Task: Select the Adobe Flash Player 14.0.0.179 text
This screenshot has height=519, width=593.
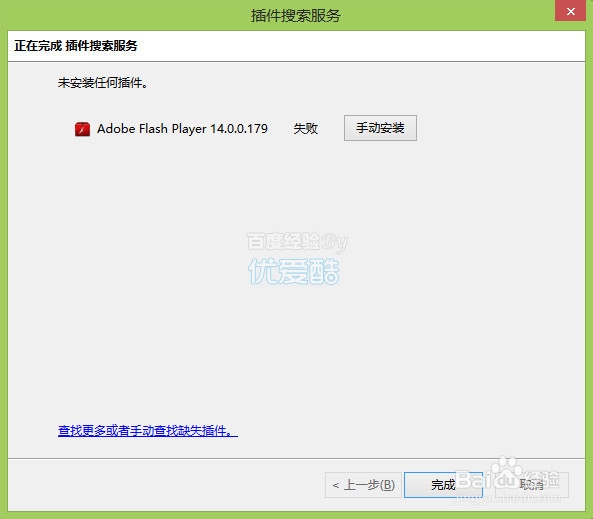Action: (182, 129)
